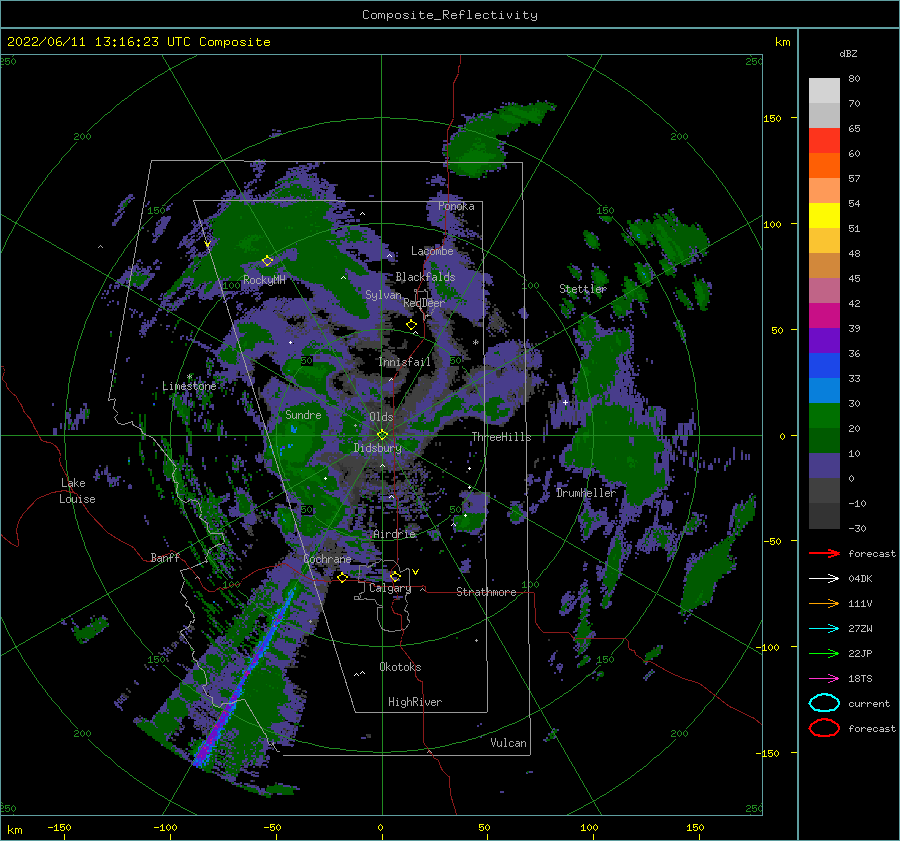Click the red forecast oval icon
The image size is (900, 841).
tap(824, 728)
